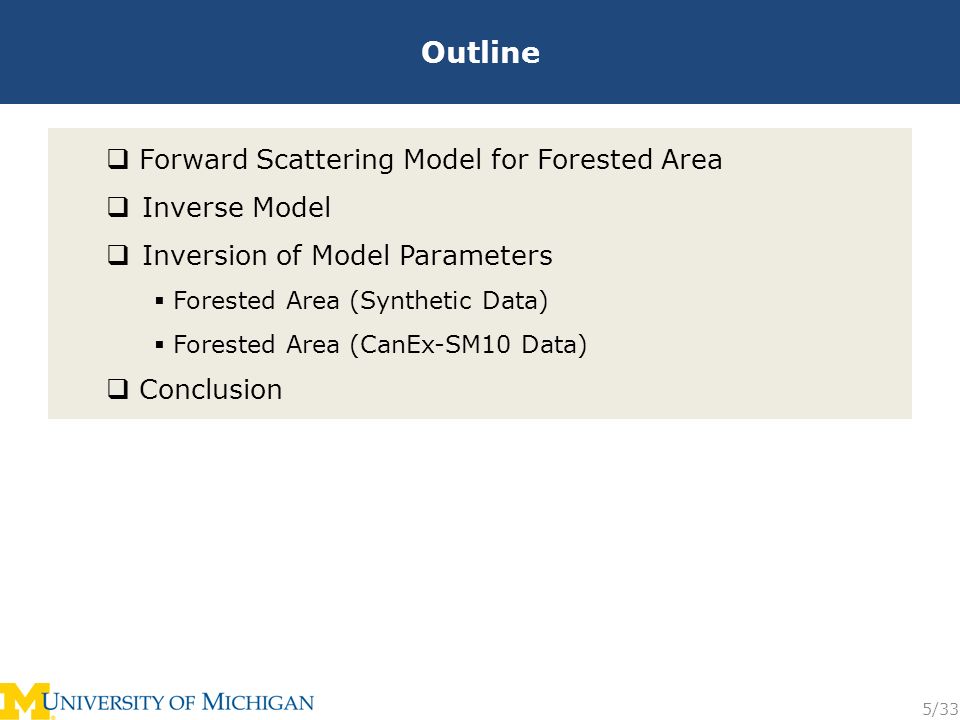Image resolution: width=960 pixels, height=720 pixels.
Task: Click the square bullet before Synthetic Data item
Action: point(159,301)
